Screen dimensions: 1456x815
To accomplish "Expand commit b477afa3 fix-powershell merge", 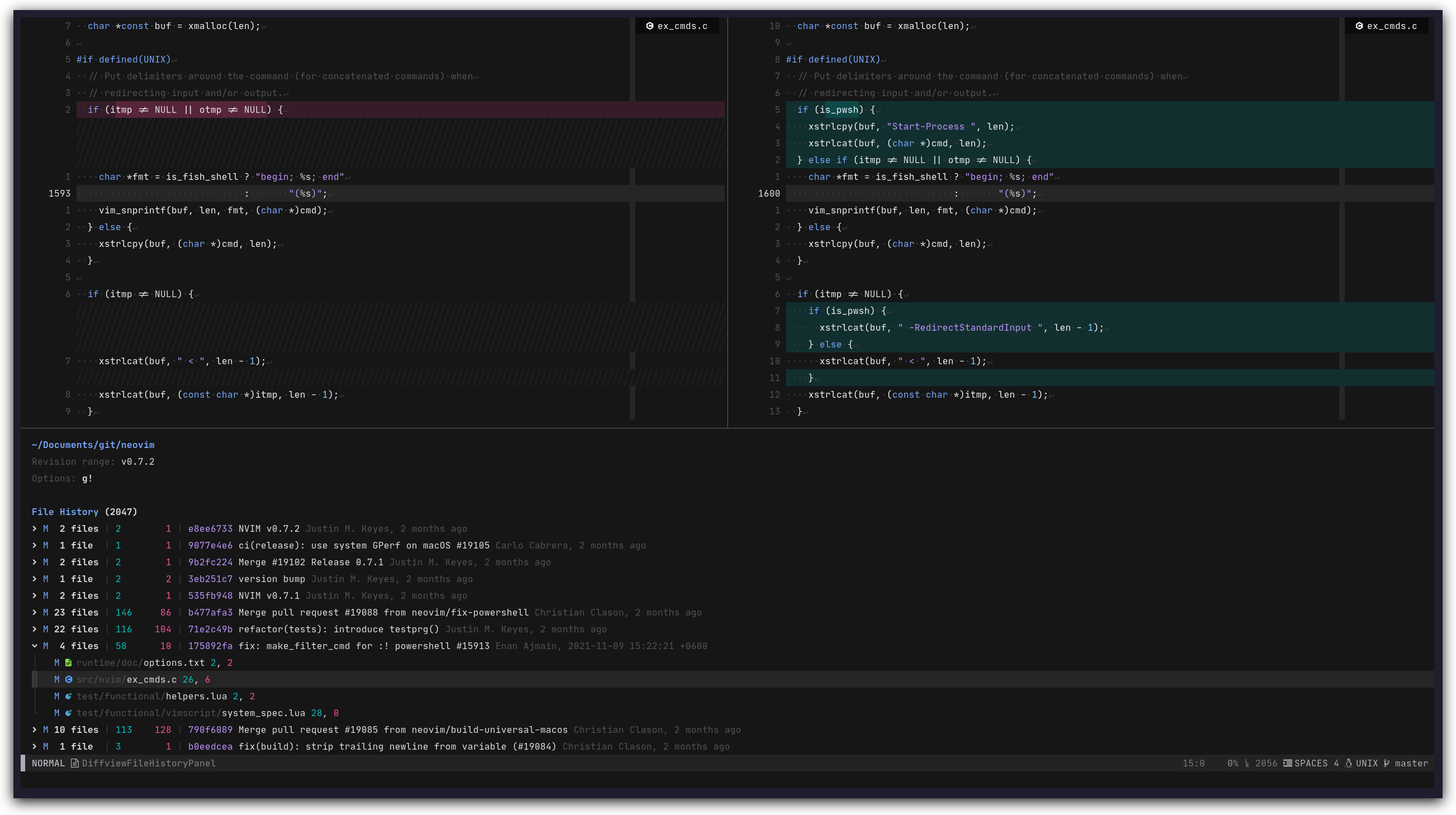I will point(35,613).
